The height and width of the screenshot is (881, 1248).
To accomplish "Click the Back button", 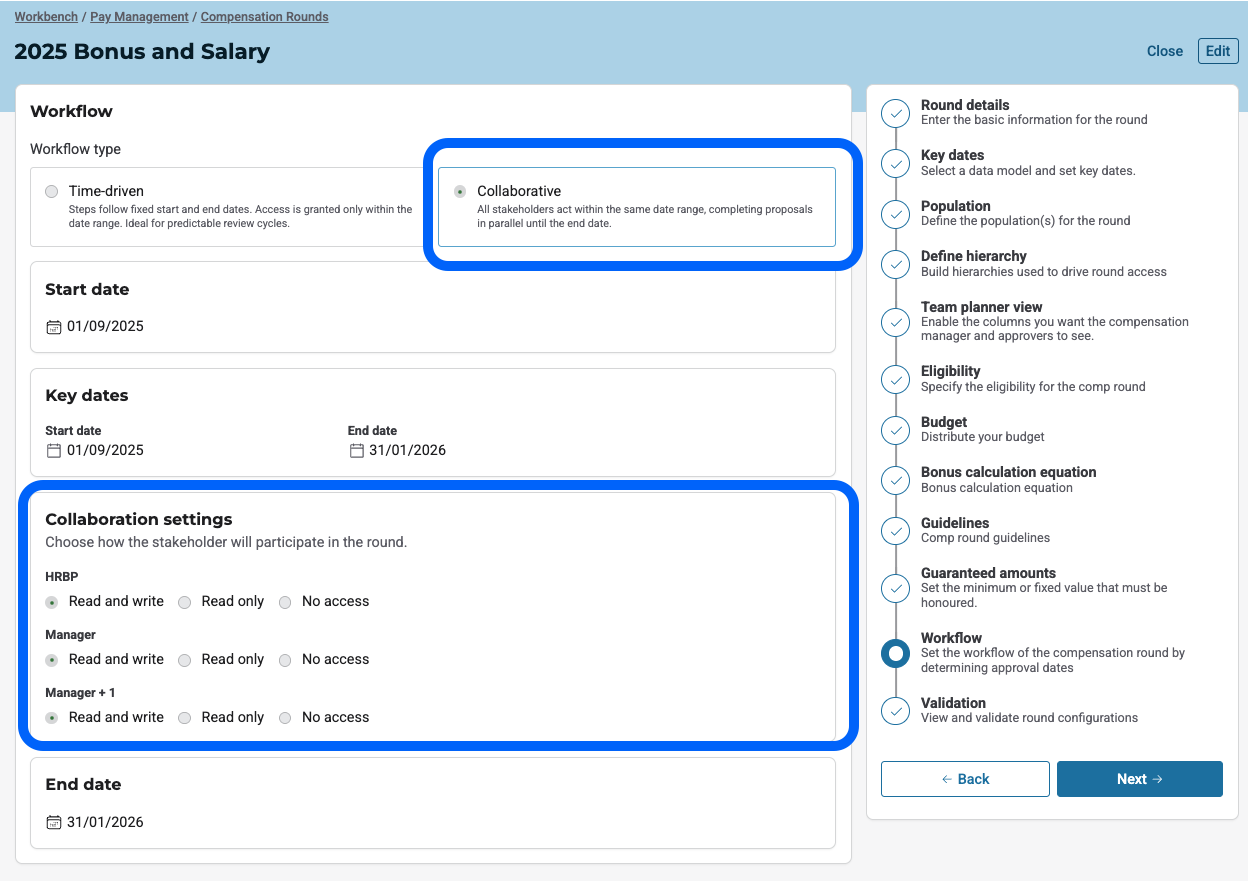I will (965, 779).
